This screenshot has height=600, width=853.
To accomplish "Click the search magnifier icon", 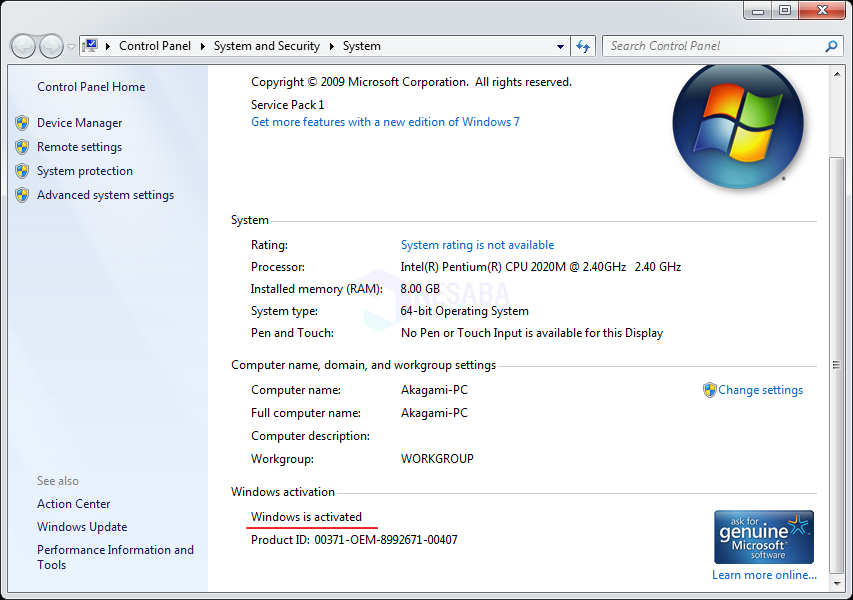I will 831,46.
